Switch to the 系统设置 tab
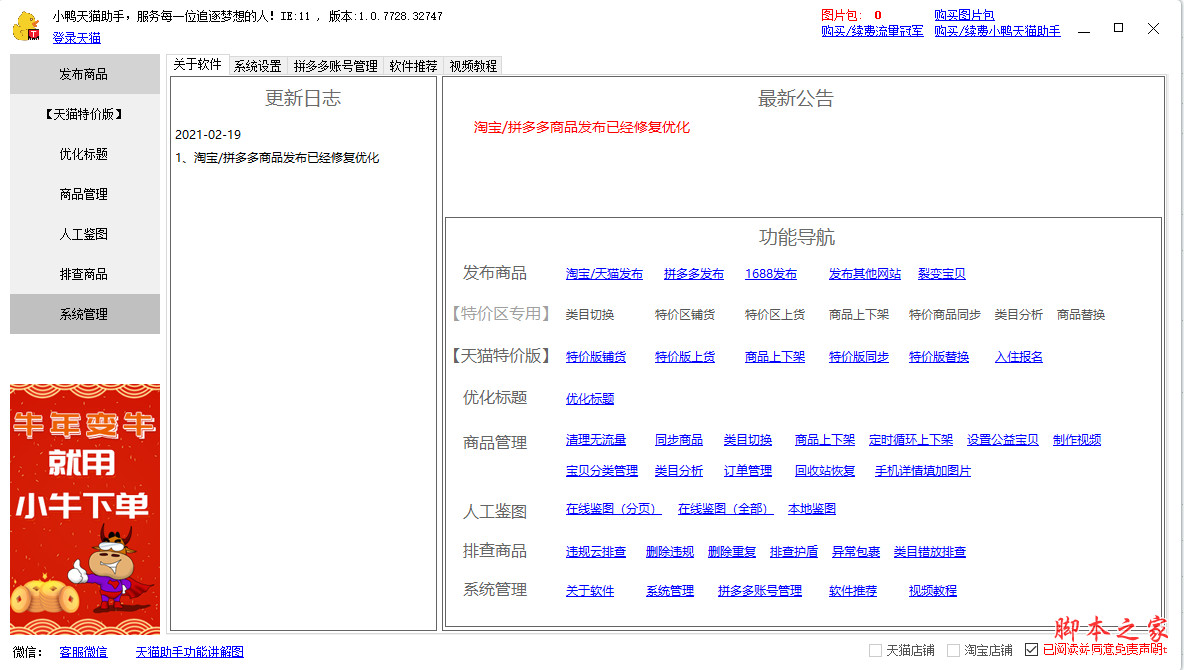1184x670 pixels. pos(257,66)
